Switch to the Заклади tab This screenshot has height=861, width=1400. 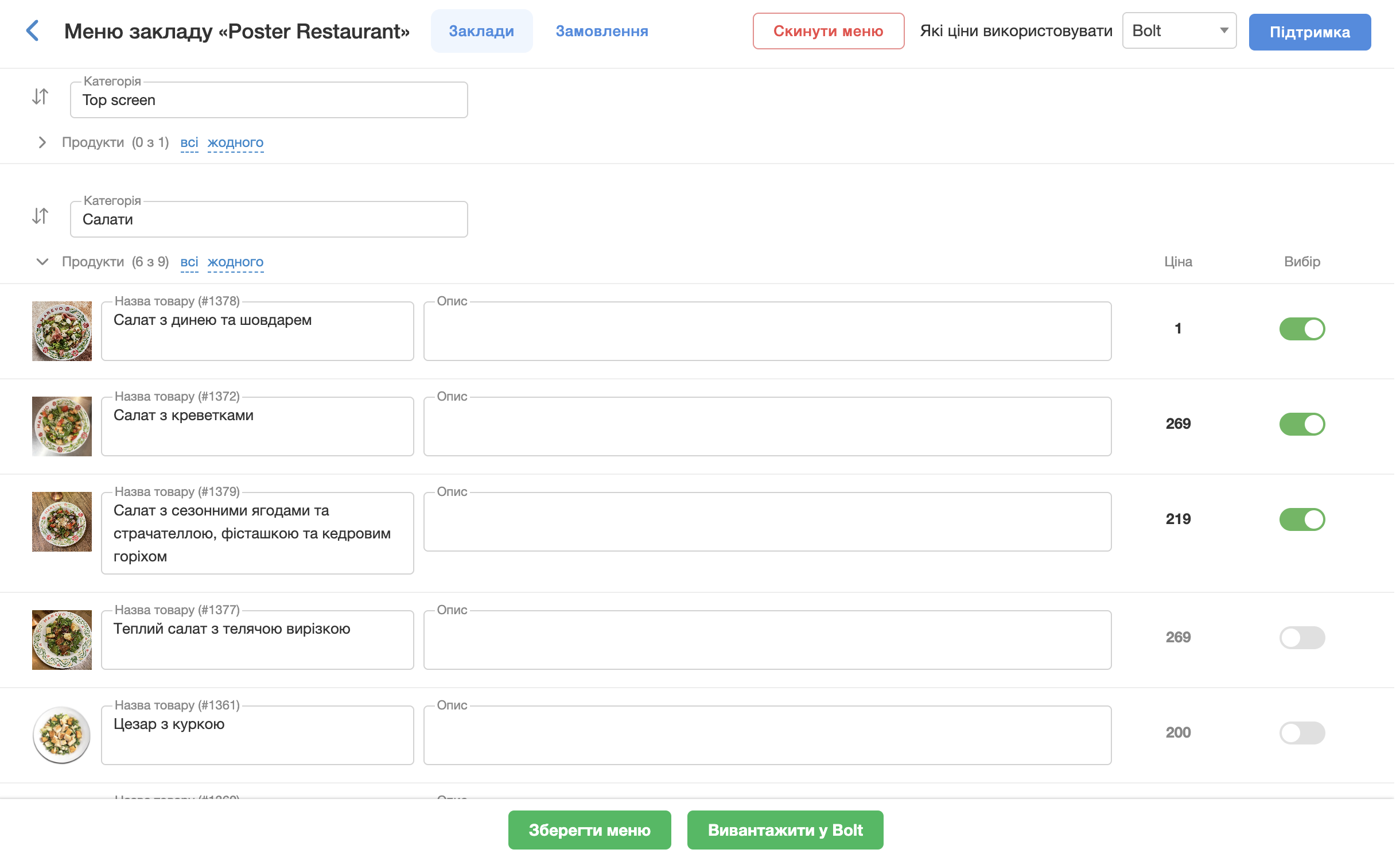481,31
